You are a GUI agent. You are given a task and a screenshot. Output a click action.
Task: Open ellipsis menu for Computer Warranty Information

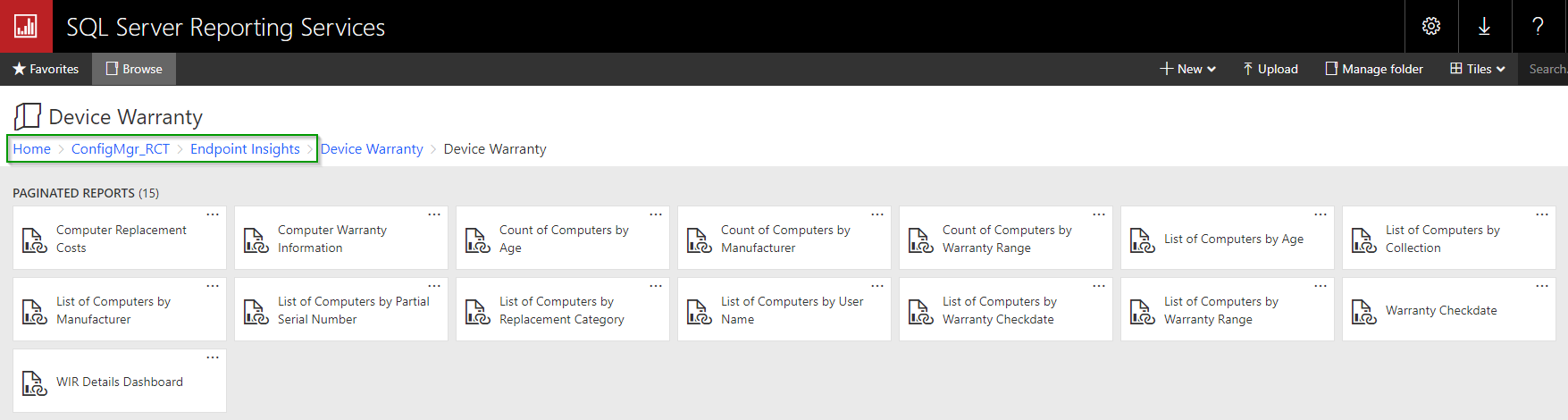tap(434, 214)
